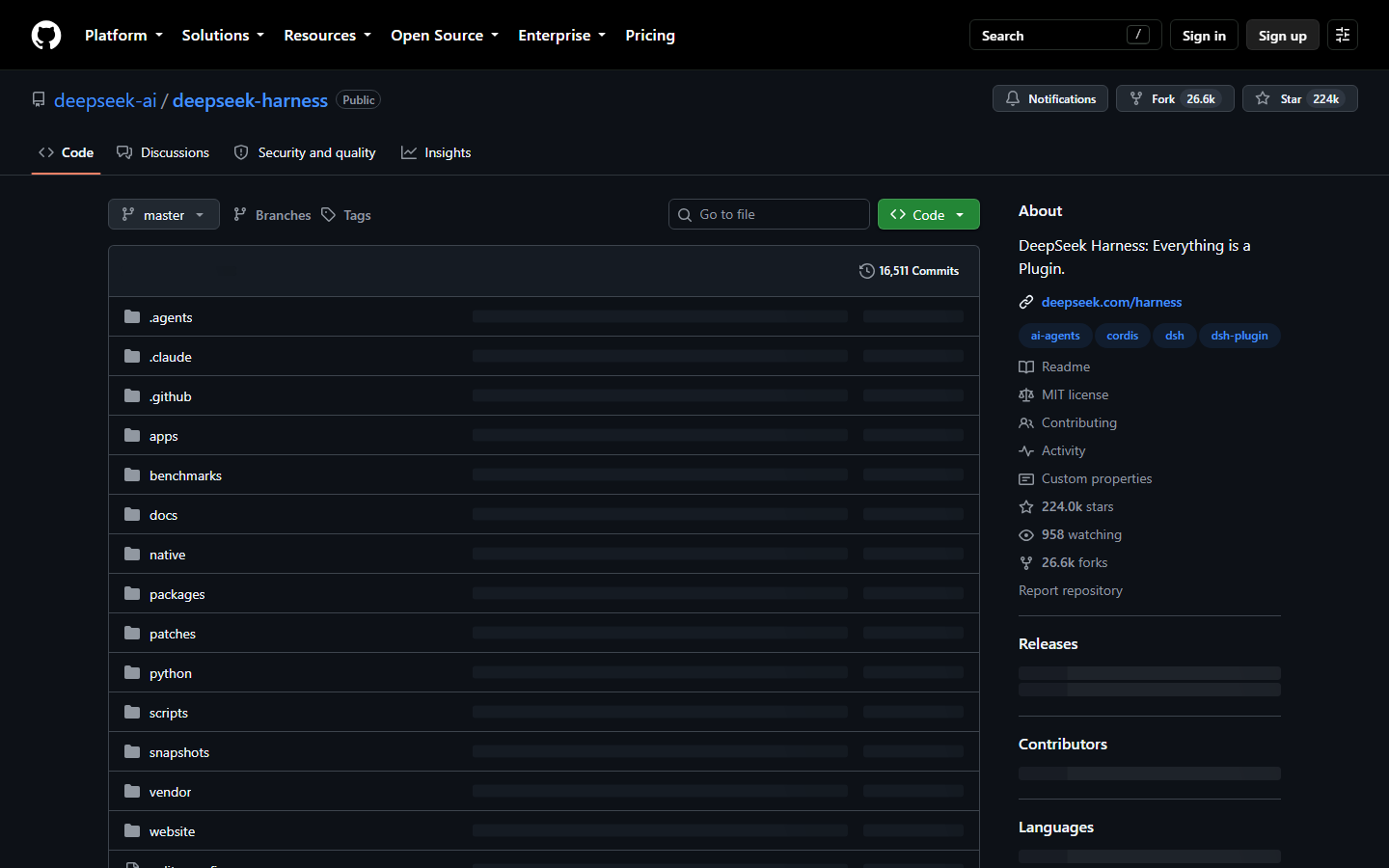
Task: Visit the deepseek.com/harness link
Action: (1111, 302)
